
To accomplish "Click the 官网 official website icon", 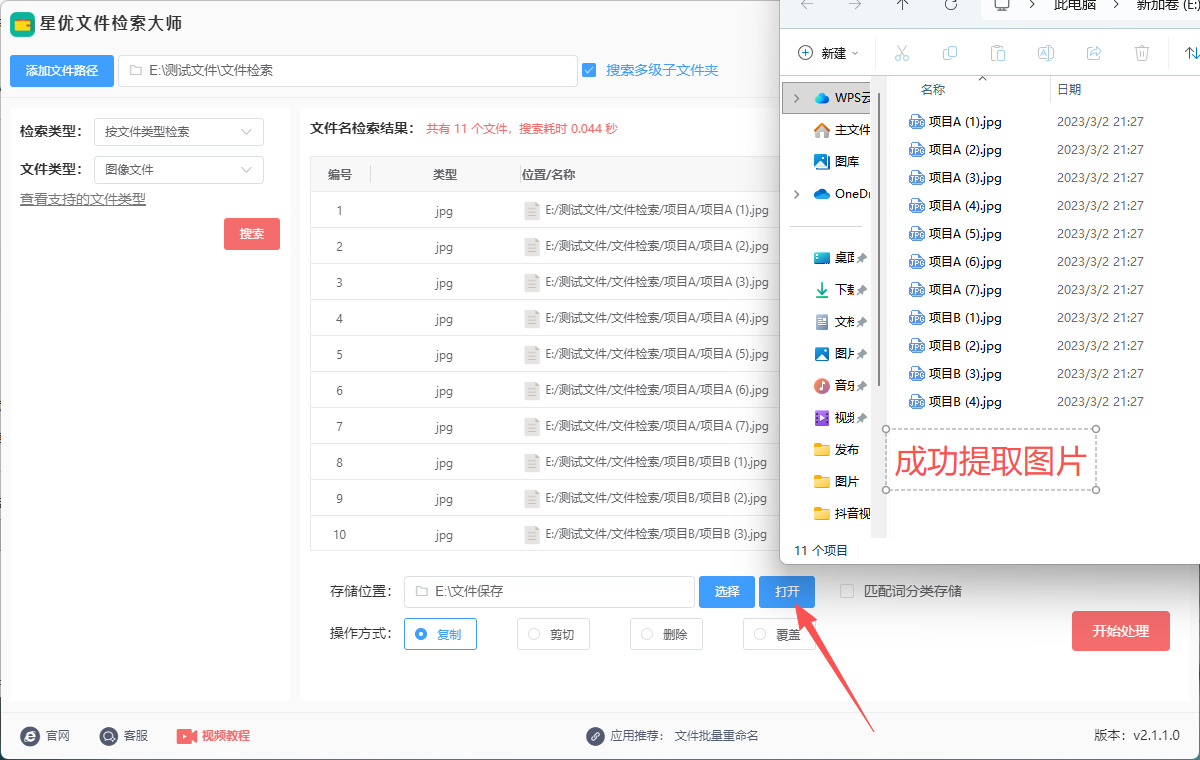I will point(30,736).
